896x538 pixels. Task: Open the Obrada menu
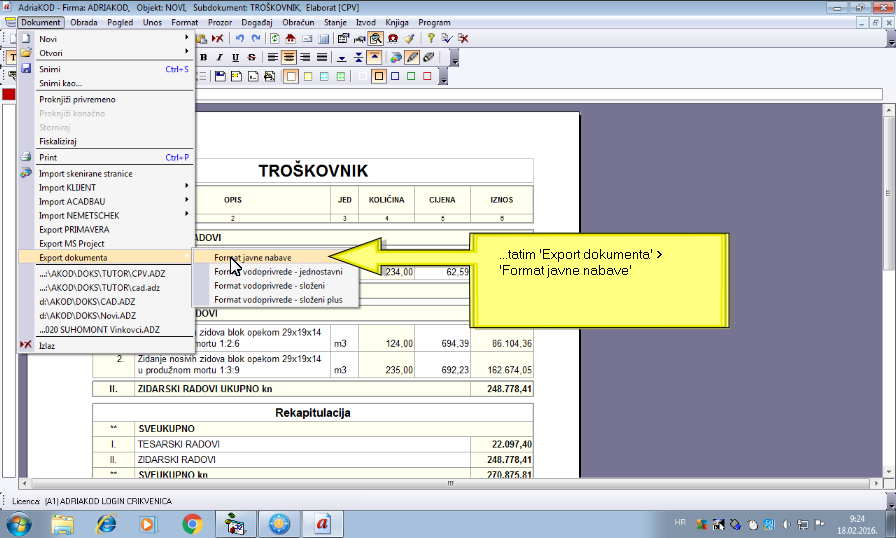[83, 22]
